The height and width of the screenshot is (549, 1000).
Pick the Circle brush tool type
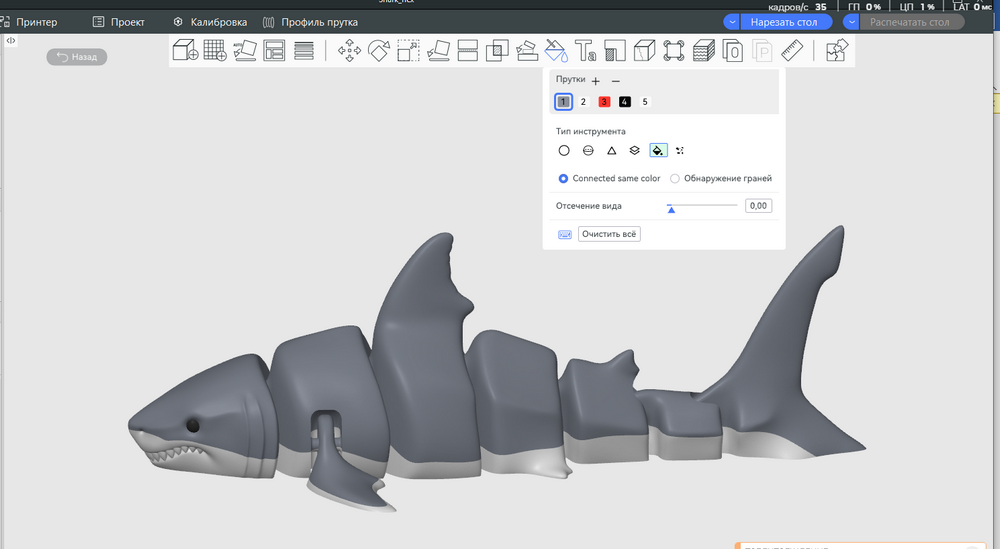[x=564, y=151]
